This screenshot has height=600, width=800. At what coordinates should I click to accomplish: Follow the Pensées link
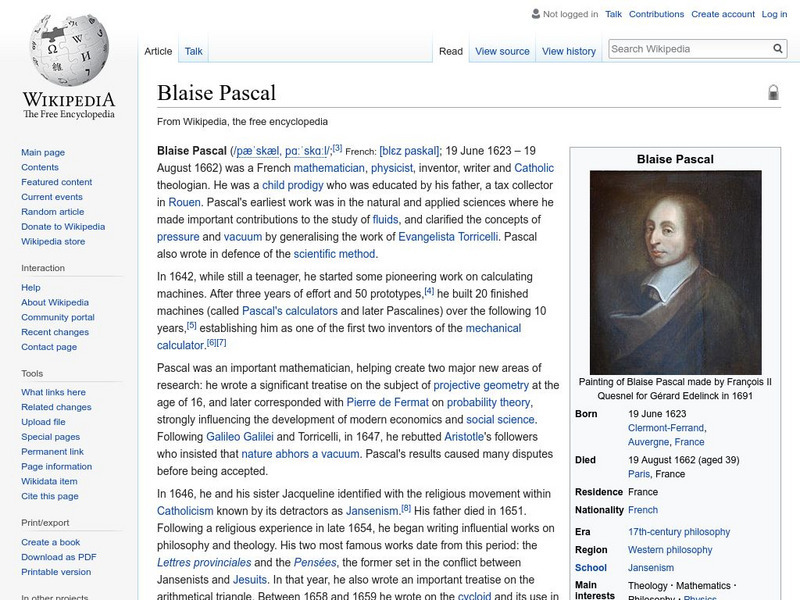point(315,562)
